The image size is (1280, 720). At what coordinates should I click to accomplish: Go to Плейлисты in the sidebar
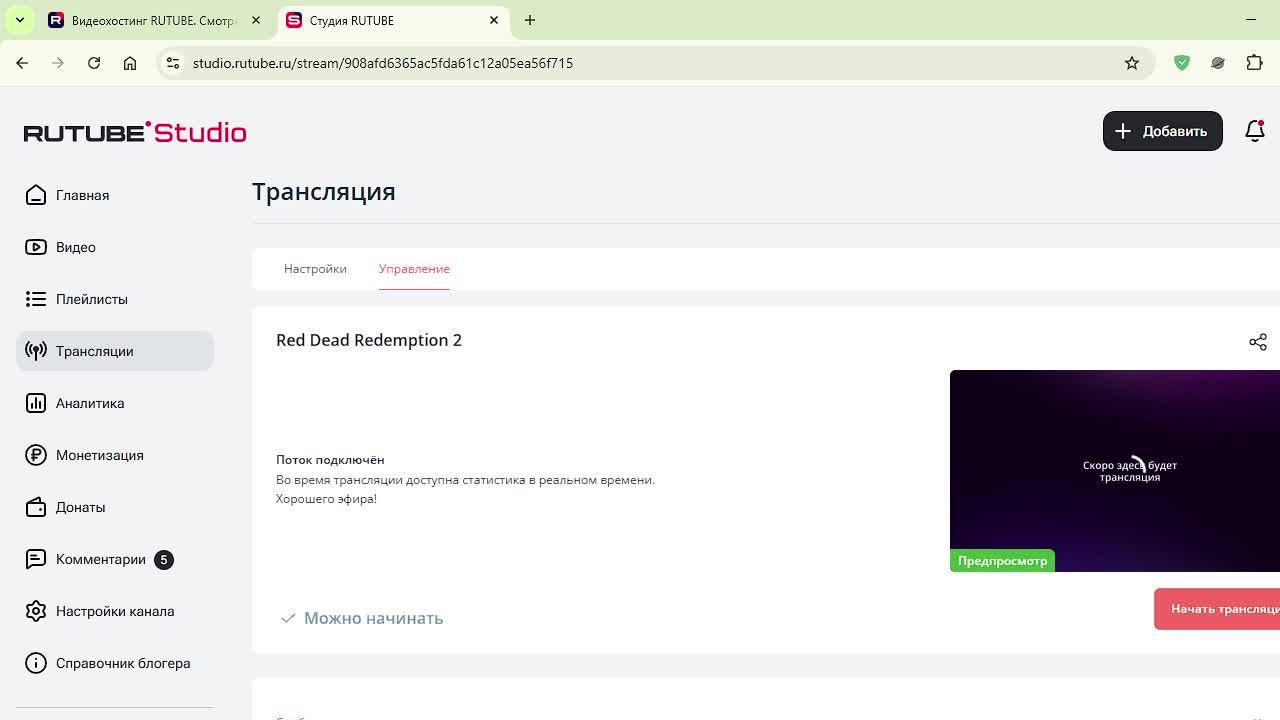tap(115, 299)
